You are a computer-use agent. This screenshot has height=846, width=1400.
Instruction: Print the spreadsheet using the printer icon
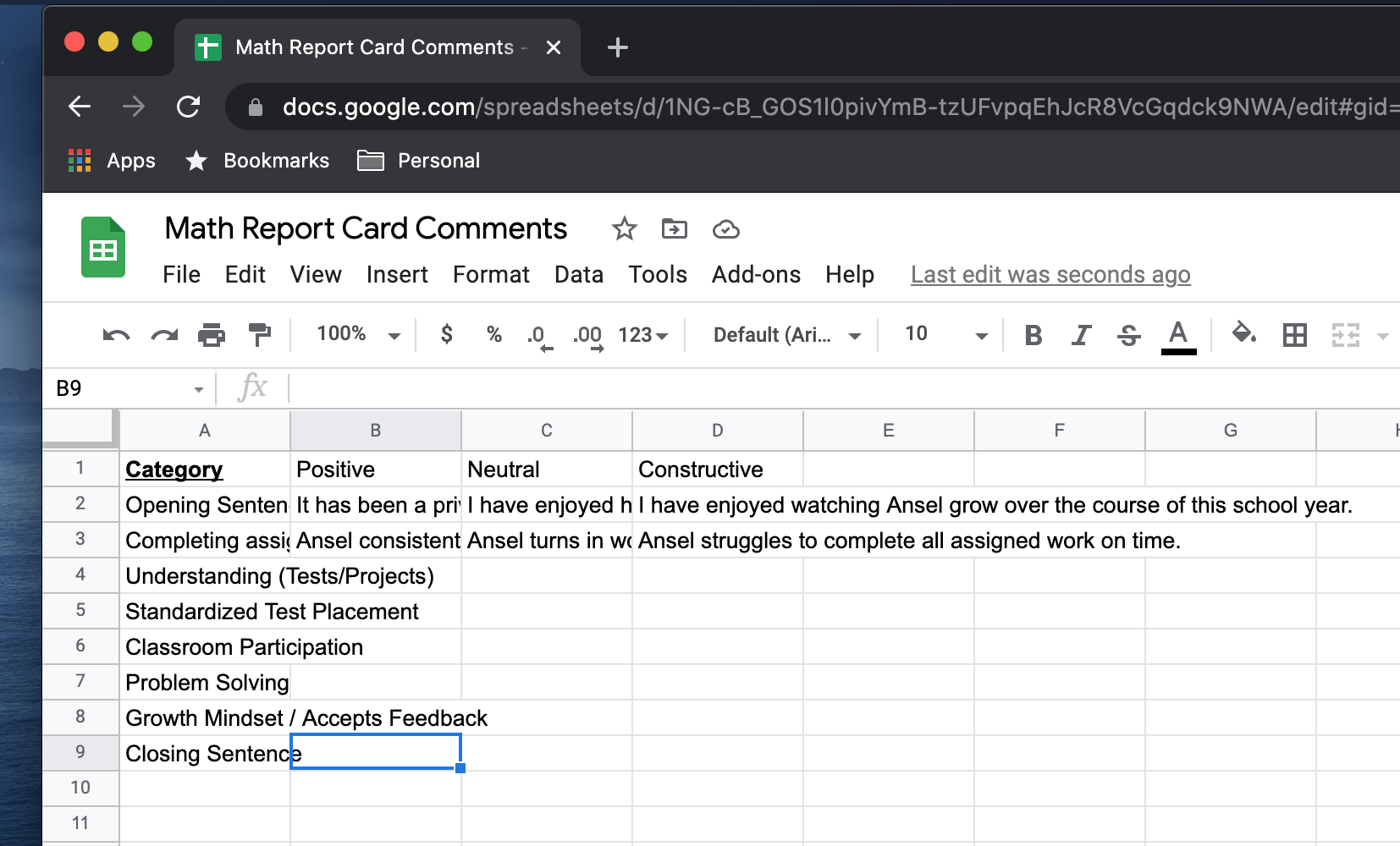[212, 335]
